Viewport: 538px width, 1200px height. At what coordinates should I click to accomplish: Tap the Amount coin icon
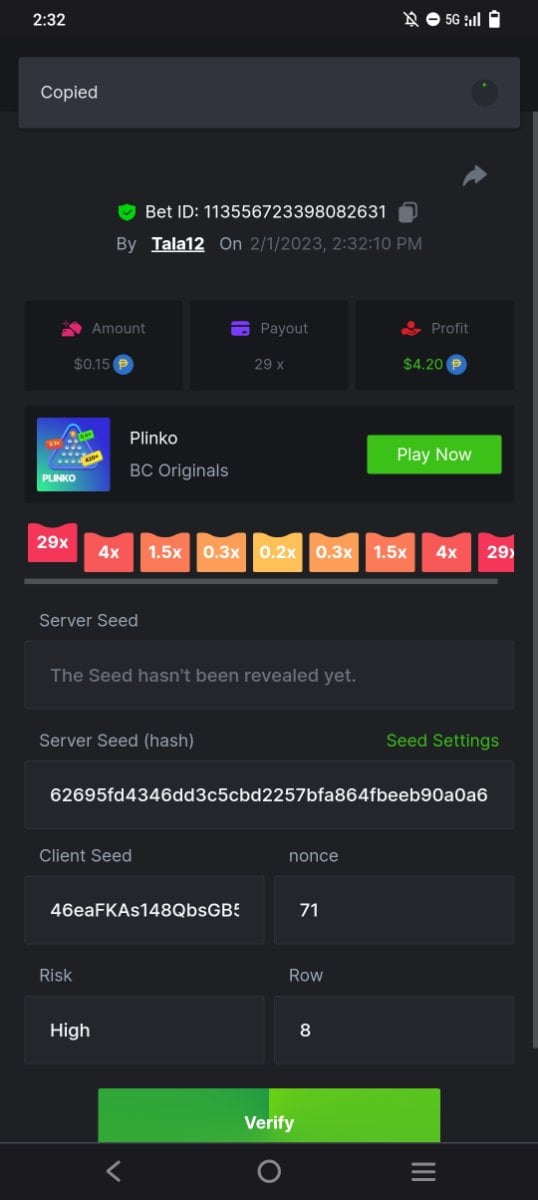click(124, 364)
